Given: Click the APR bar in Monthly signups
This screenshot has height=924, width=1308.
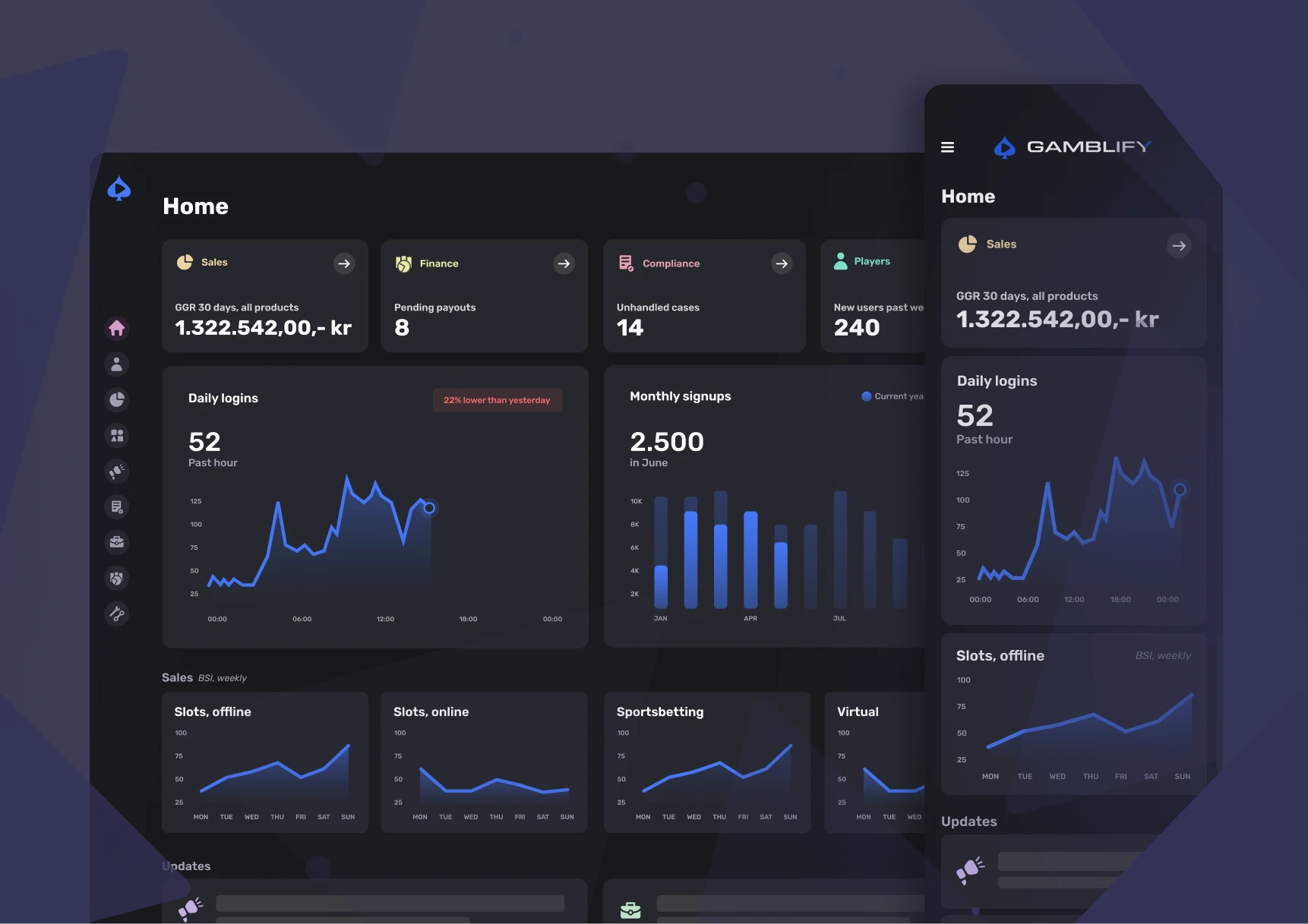Looking at the screenshot, I should (x=750, y=560).
